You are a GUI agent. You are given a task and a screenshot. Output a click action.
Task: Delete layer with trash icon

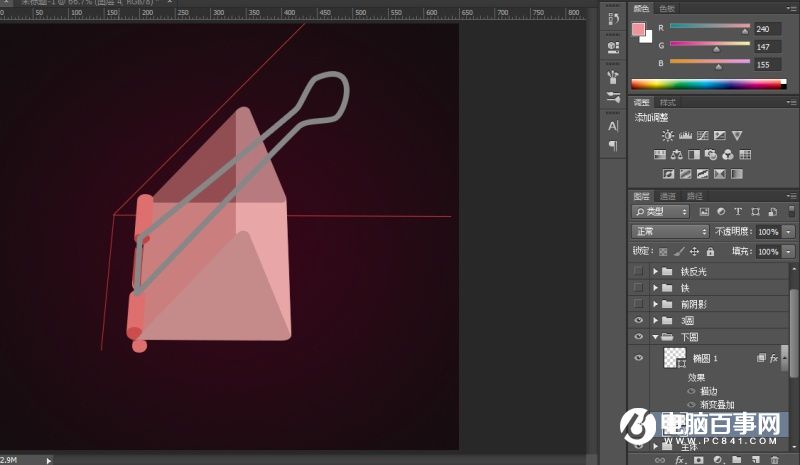(774, 460)
